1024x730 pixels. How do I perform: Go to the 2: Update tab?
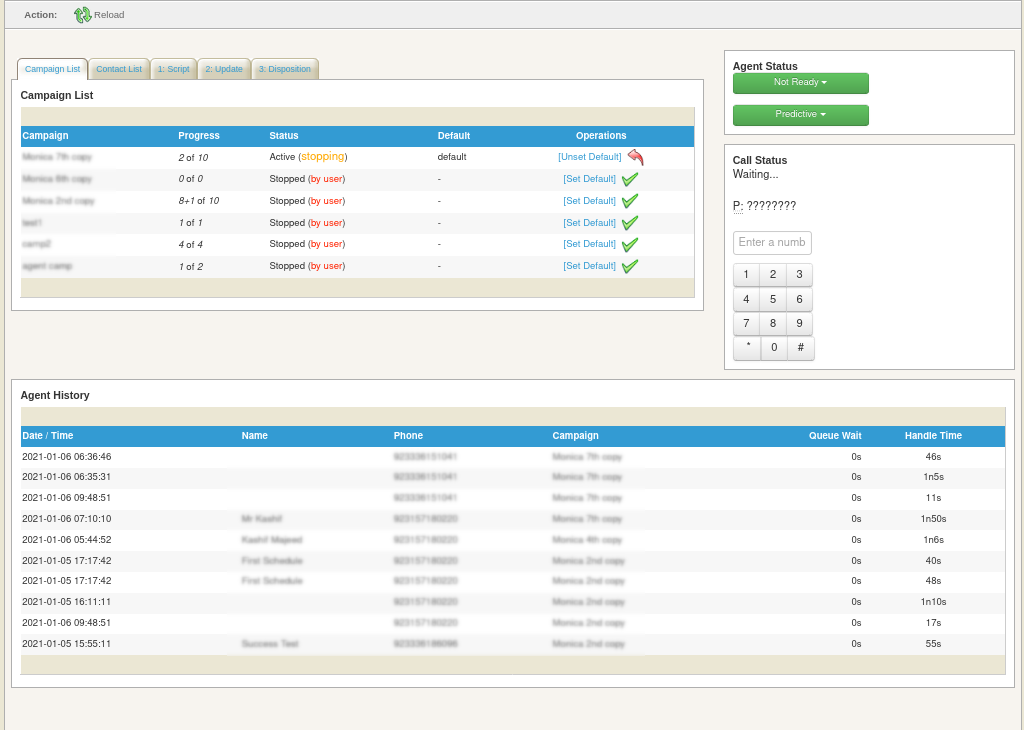[x=224, y=69]
